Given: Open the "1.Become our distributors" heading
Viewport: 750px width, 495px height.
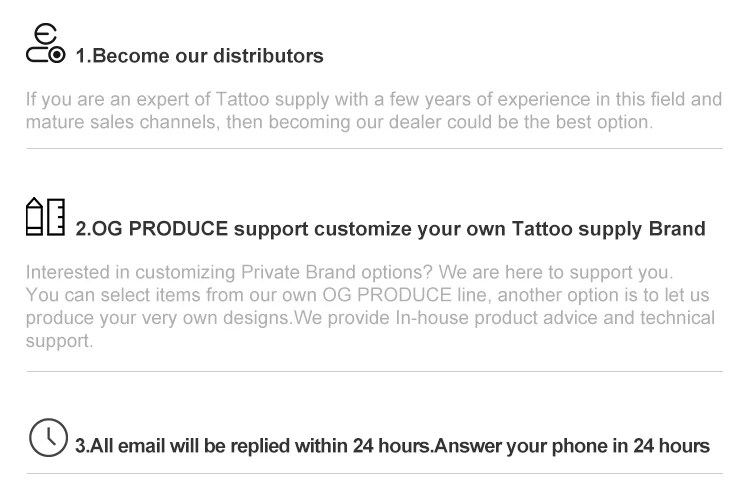Looking at the screenshot, I should [200, 56].
